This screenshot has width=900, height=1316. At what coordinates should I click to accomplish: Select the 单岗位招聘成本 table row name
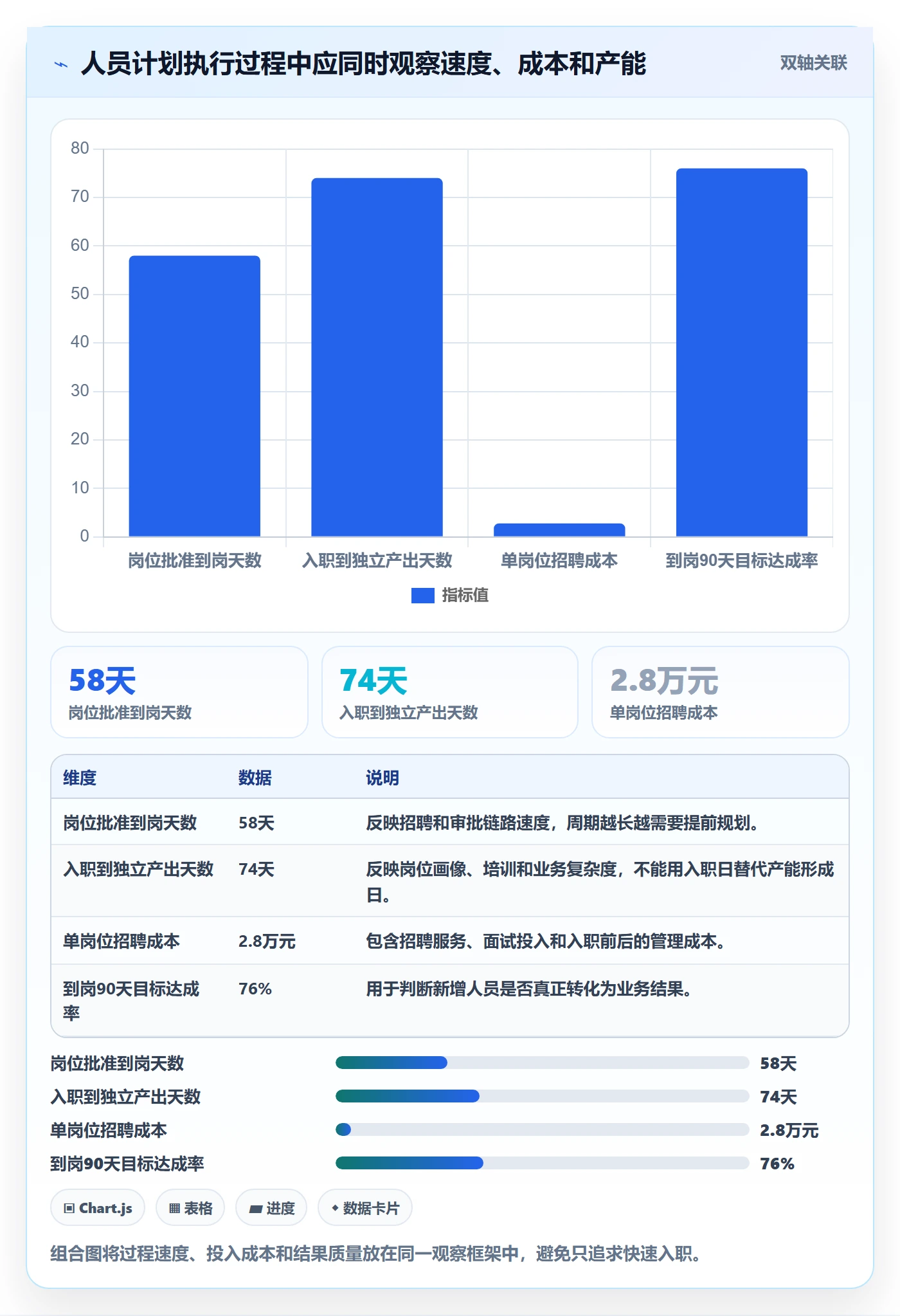pyautogui.click(x=122, y=942)
